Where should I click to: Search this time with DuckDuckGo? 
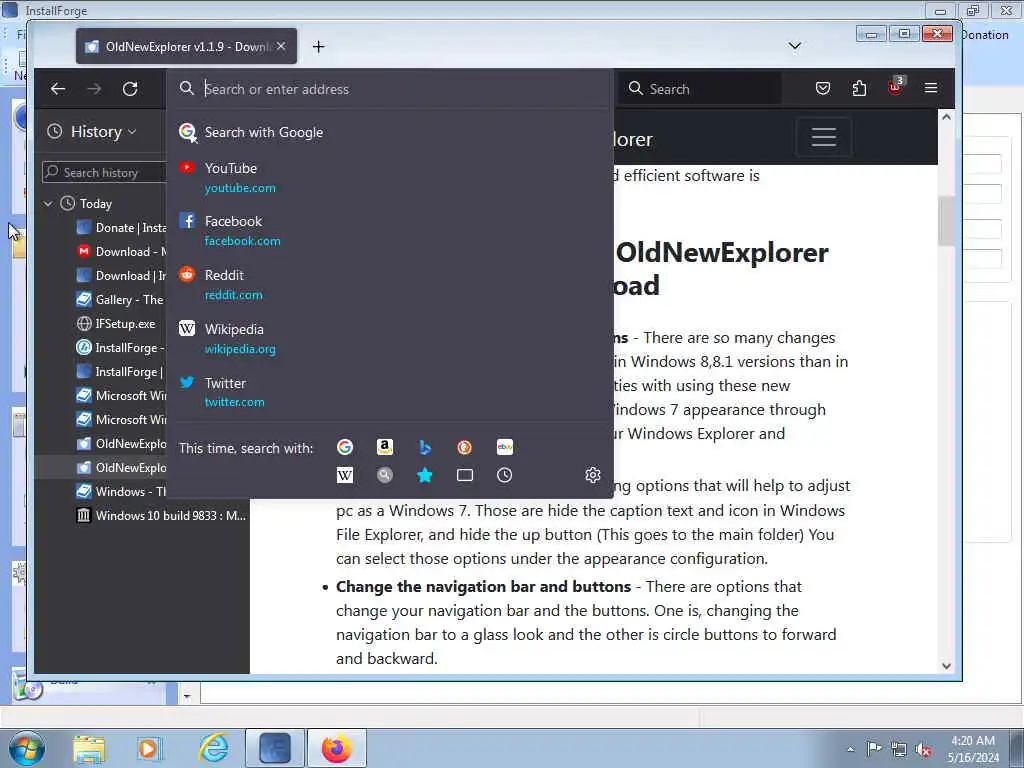pos(464,447)
